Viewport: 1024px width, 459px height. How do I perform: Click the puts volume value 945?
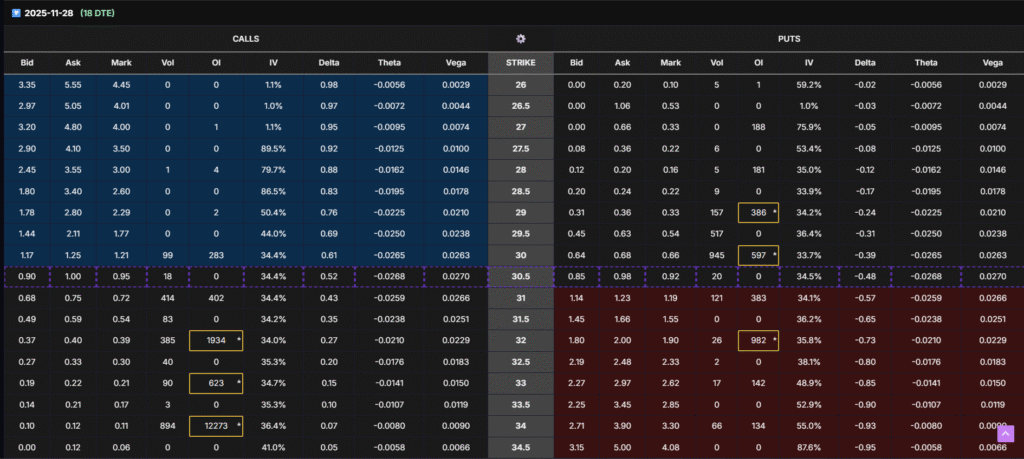[717, 255]
